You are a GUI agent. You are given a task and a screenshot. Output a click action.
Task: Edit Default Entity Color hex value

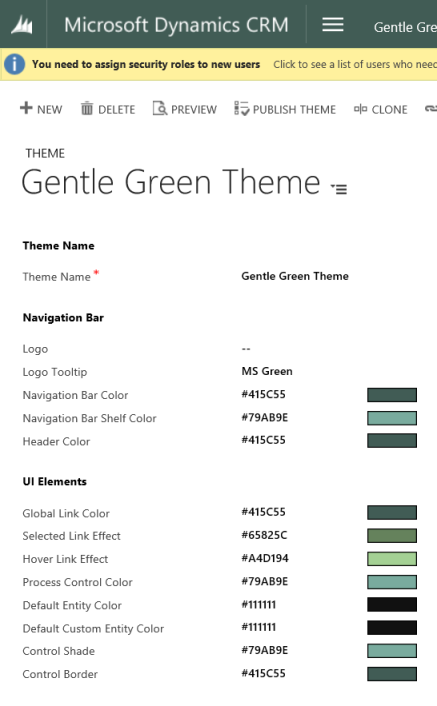click(x=259, y=604)
